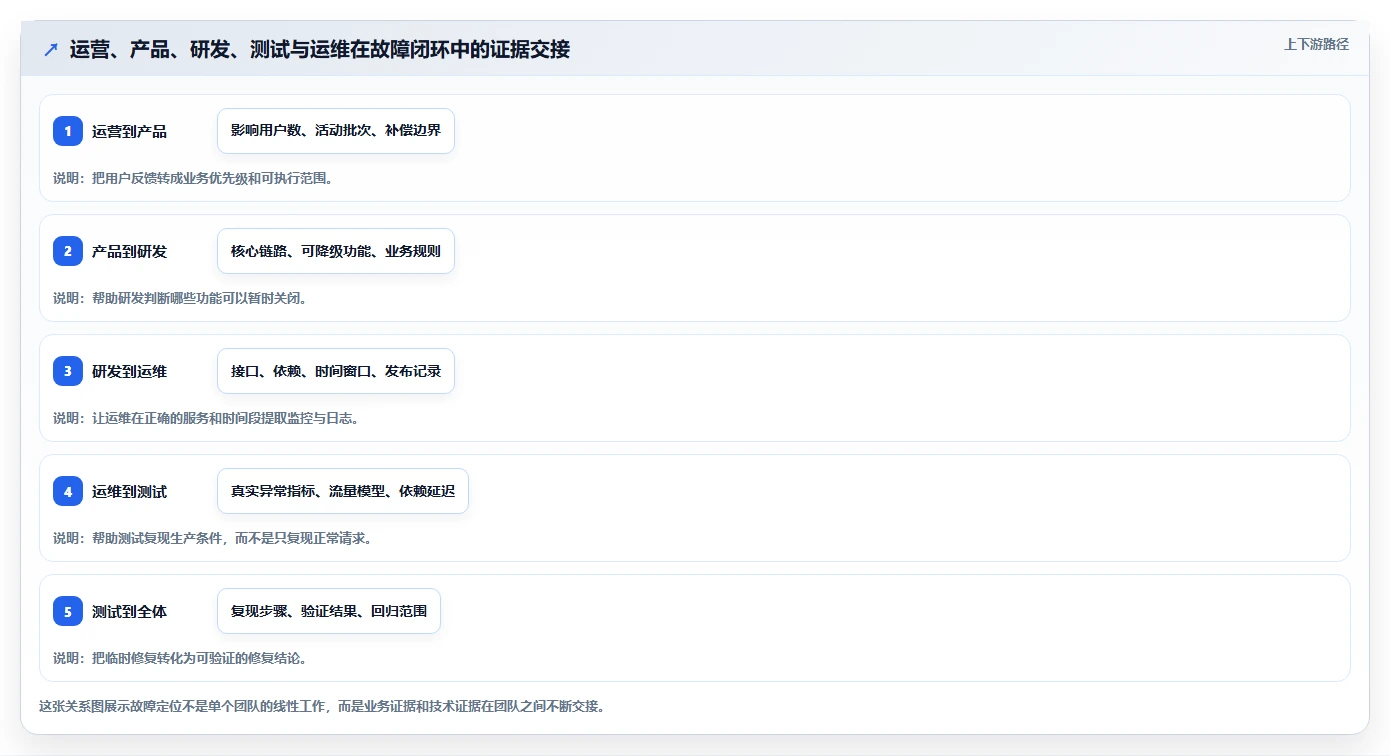This screenshot has height=756, width=1390.
Task: Click the note 让运维在正确的服务和时间段提取监控与日志
Action: click(x=206, y=418)
